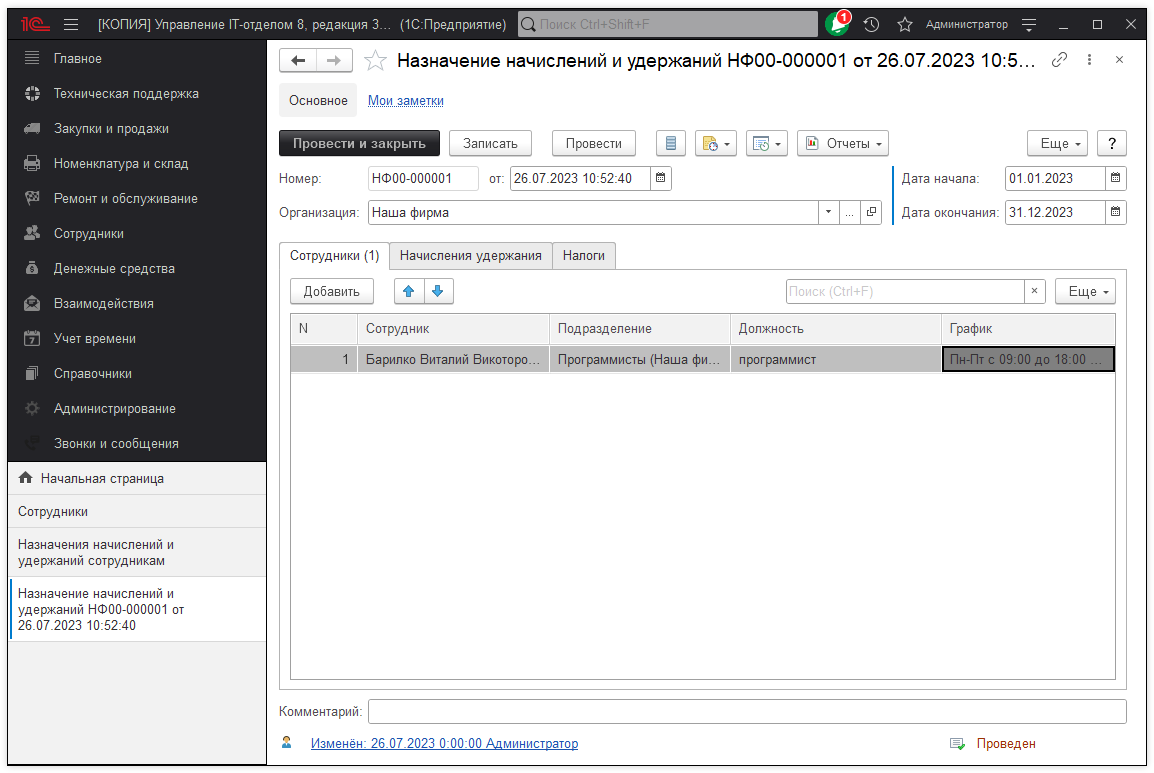Move row up with blue arrow
This screenshot has width=1154, height=773.
click(x=408, y=291)
